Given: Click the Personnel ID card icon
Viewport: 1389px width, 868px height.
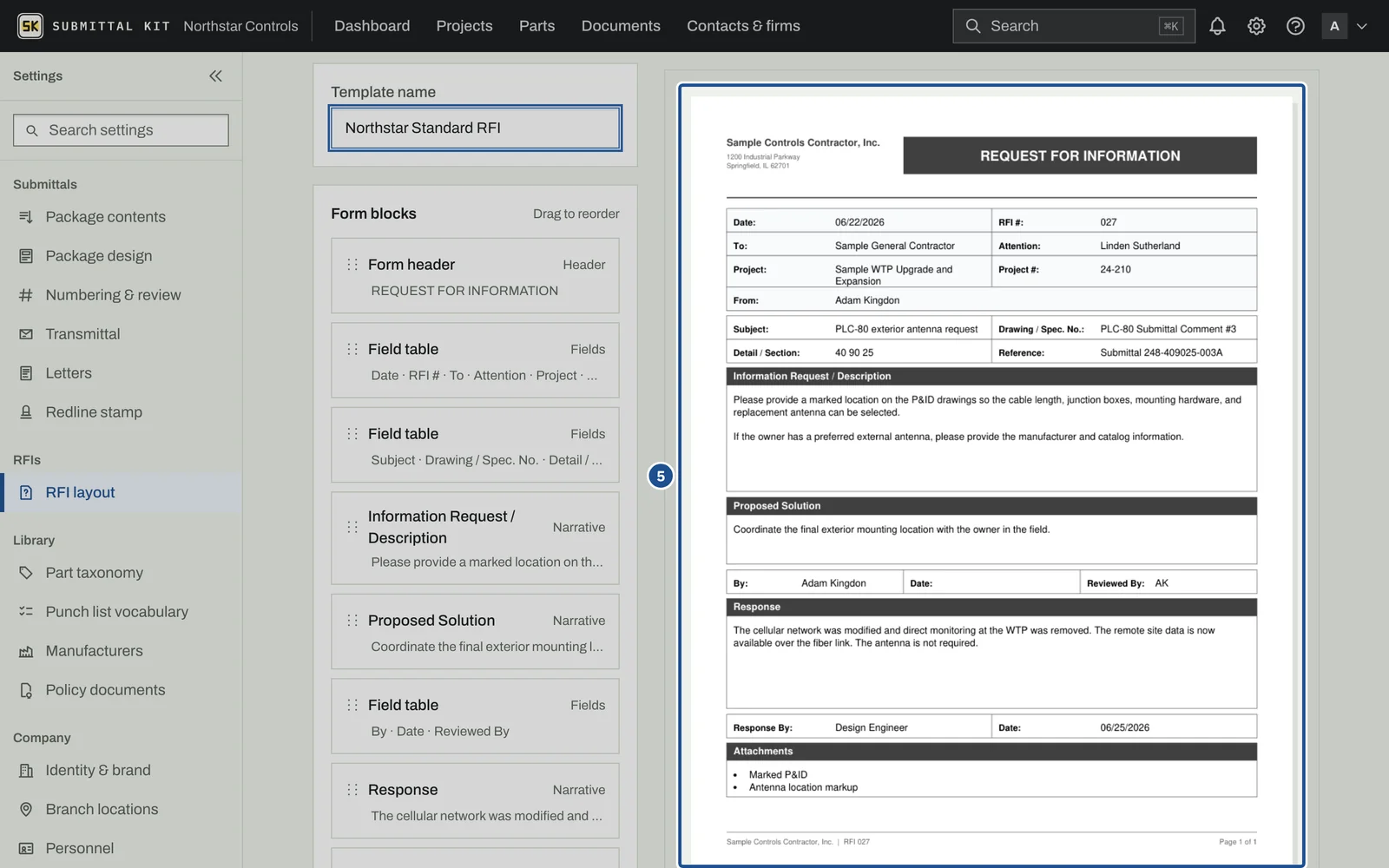Looking at the screenshot, I should click(x=26, y=848).
